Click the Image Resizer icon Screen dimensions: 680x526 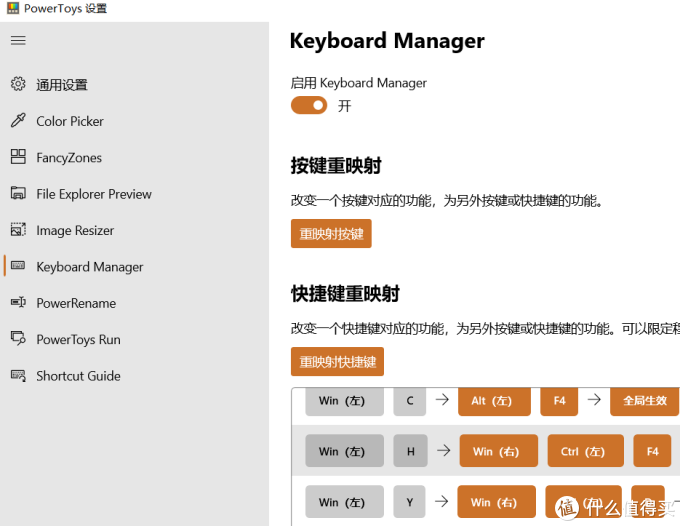coord(18,229)
